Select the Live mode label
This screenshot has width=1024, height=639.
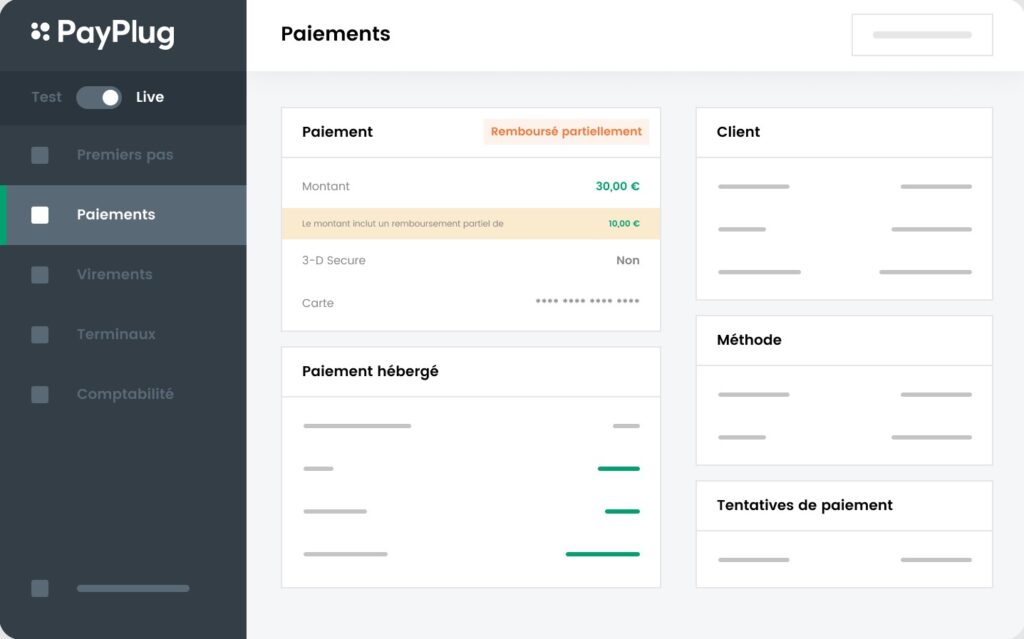[150, 97]
